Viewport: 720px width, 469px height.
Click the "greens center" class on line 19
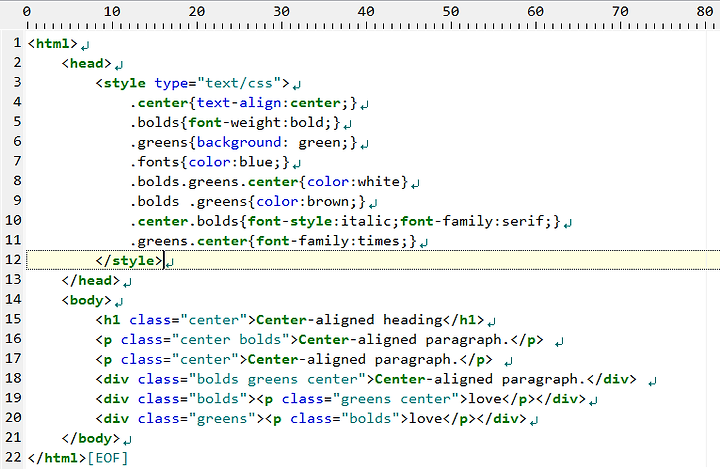click(x=395, y=399)
